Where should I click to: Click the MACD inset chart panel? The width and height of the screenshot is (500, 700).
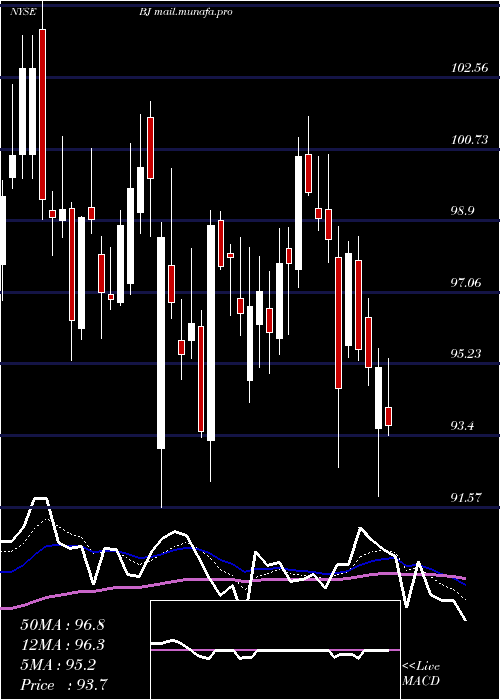tap(275, 650)
